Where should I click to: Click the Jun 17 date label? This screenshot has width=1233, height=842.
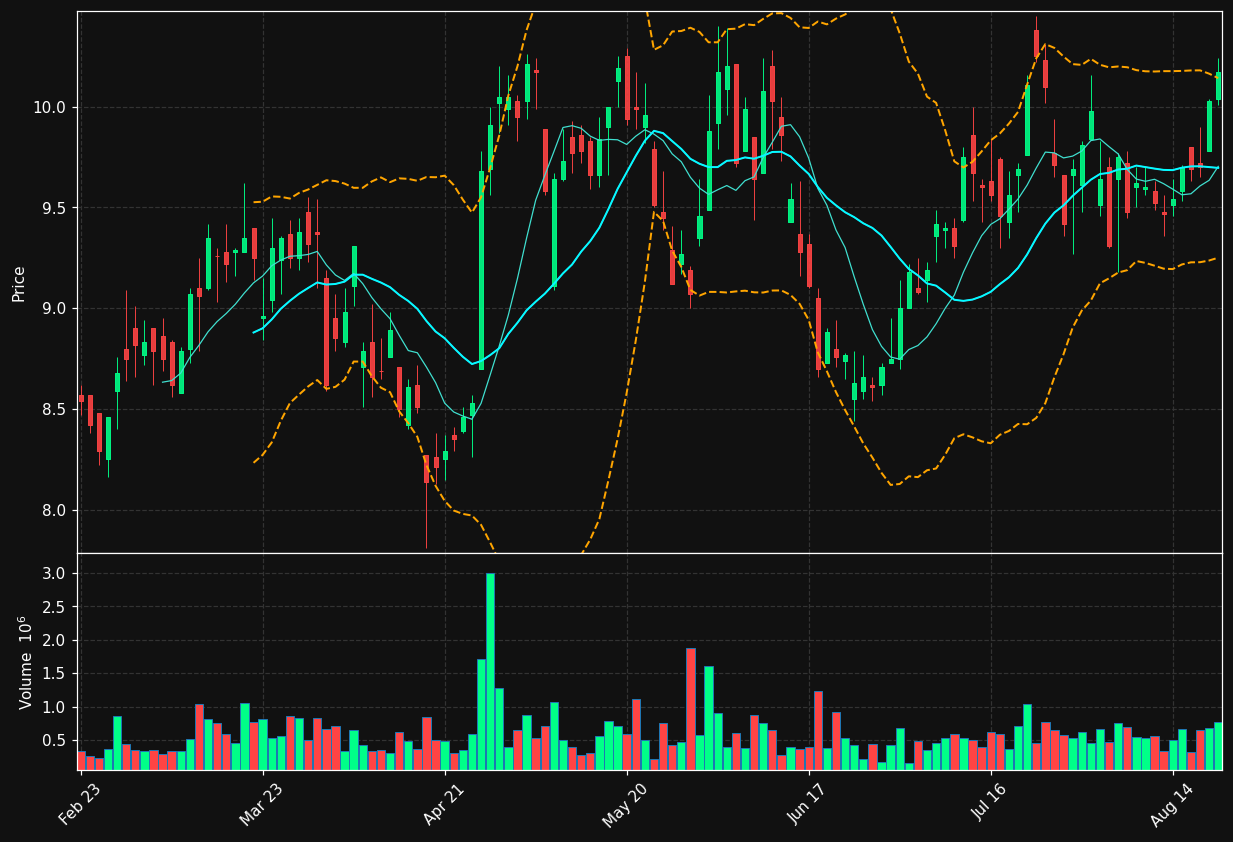click(x=808, y=804)
